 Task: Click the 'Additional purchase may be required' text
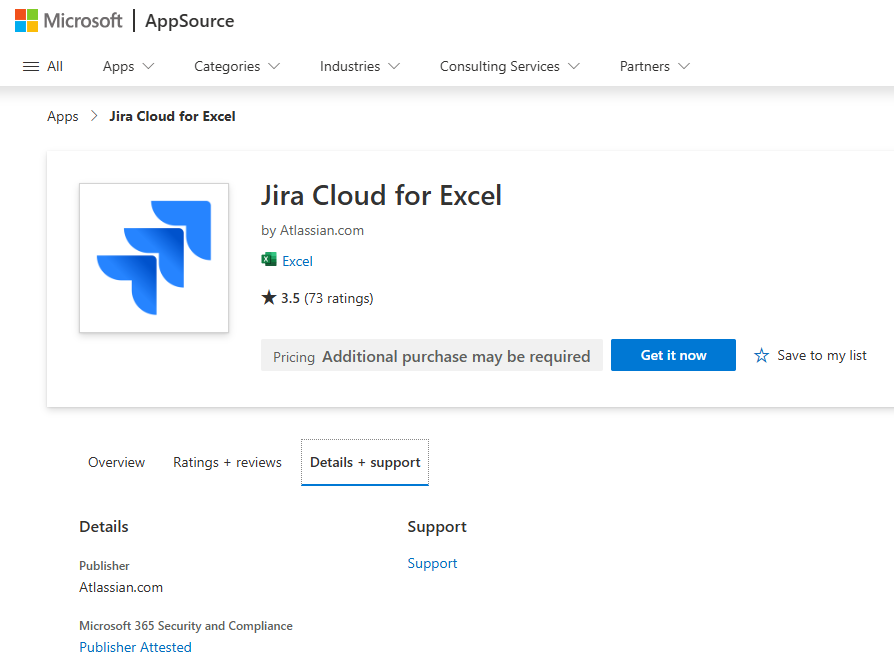coord(456,356)
